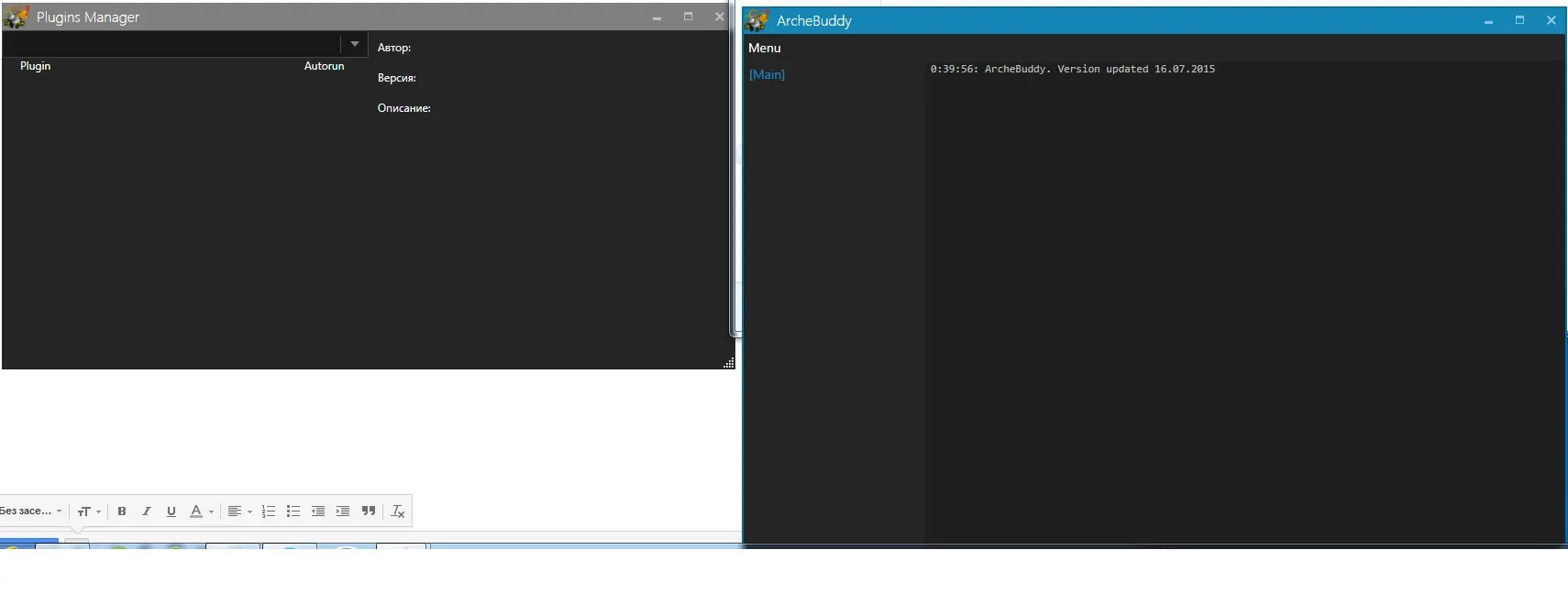This screenshot has height=594, width=1568.
Task: Click the Версия: label
Action: tap(397, 78)
